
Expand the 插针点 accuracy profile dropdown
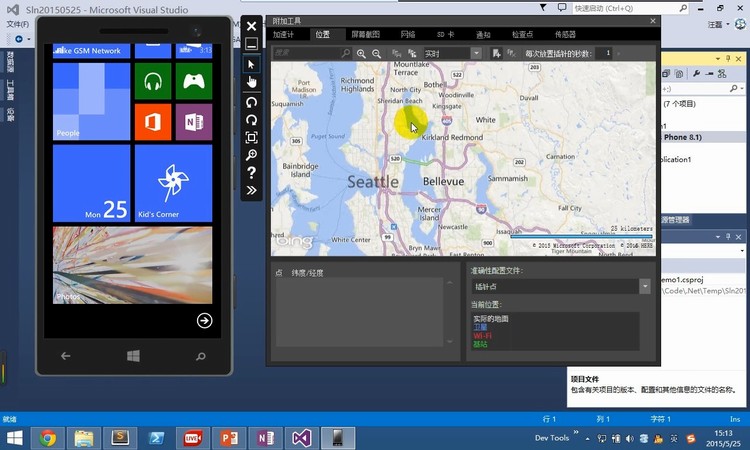click(x=645, y=286)
